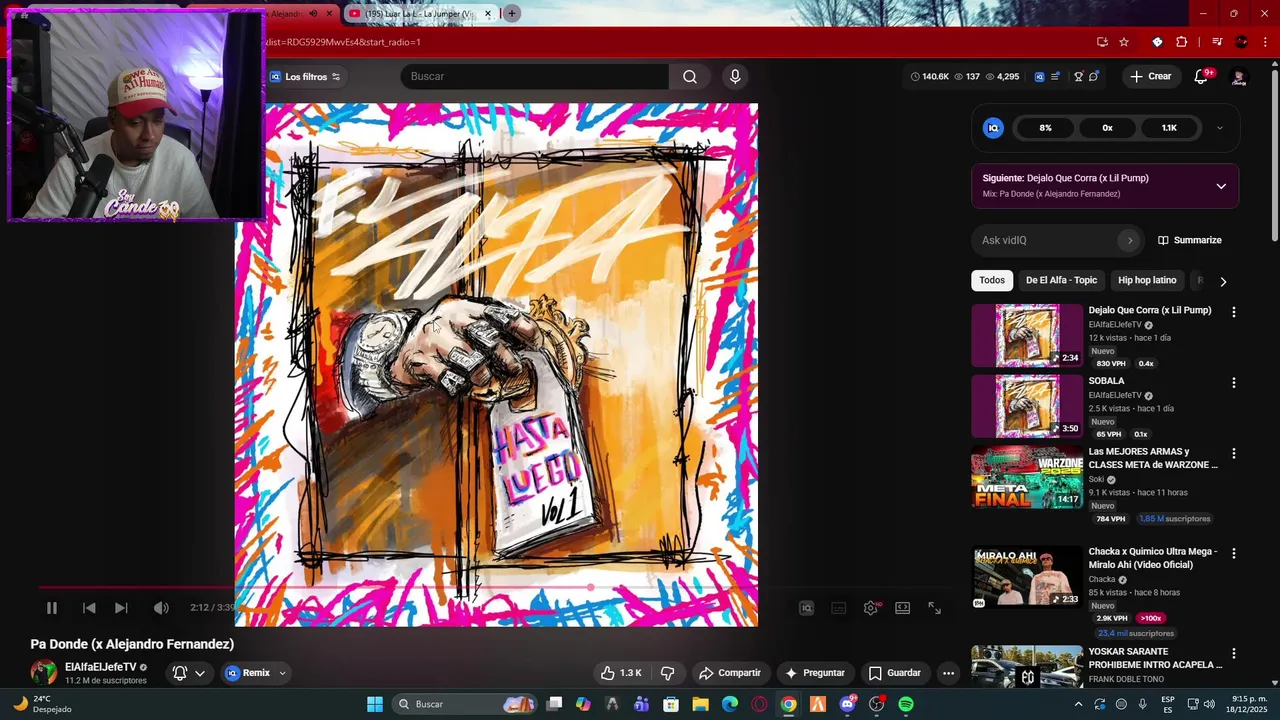
Task: Open options menu for Warzone meta video
Action: (1233, 453)
